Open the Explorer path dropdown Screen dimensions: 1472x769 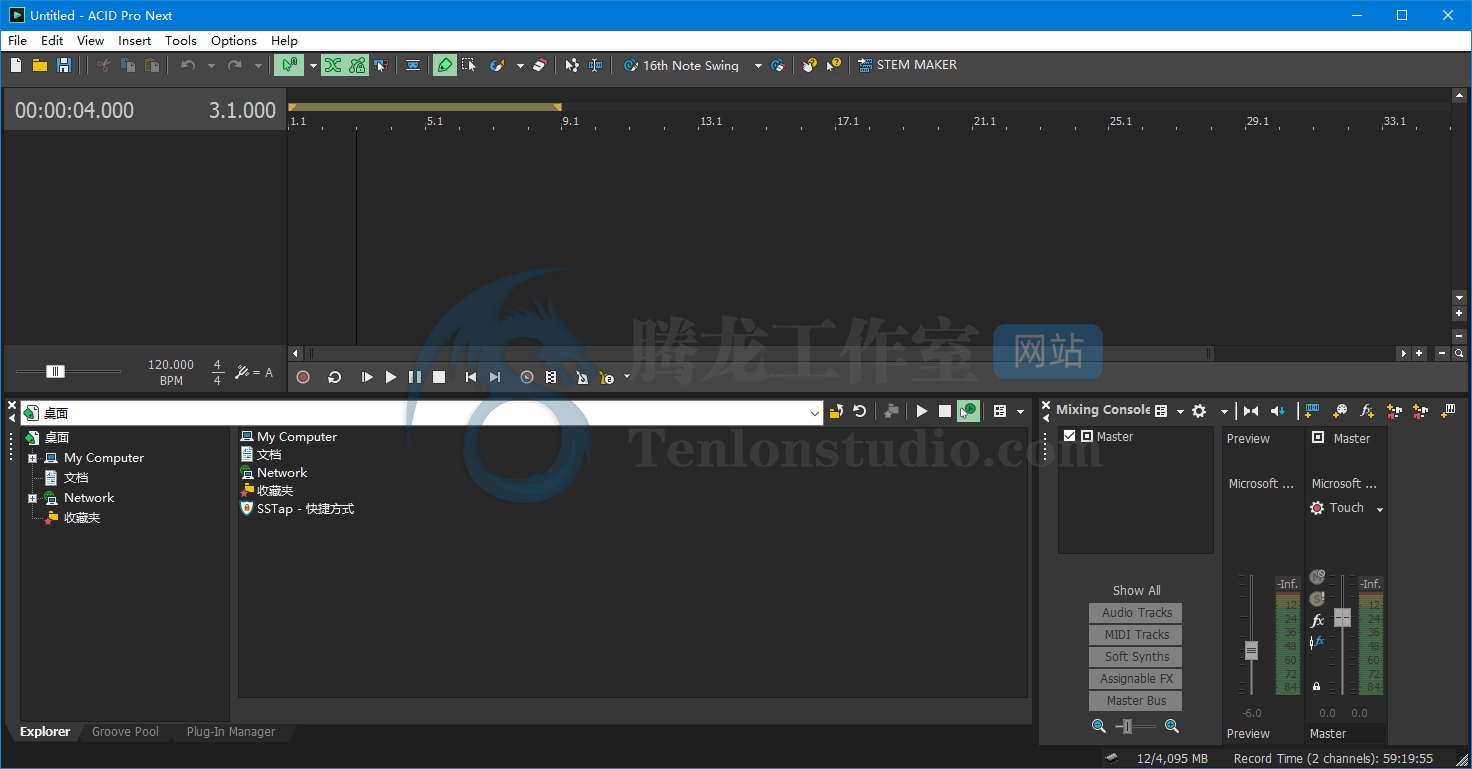815,412
